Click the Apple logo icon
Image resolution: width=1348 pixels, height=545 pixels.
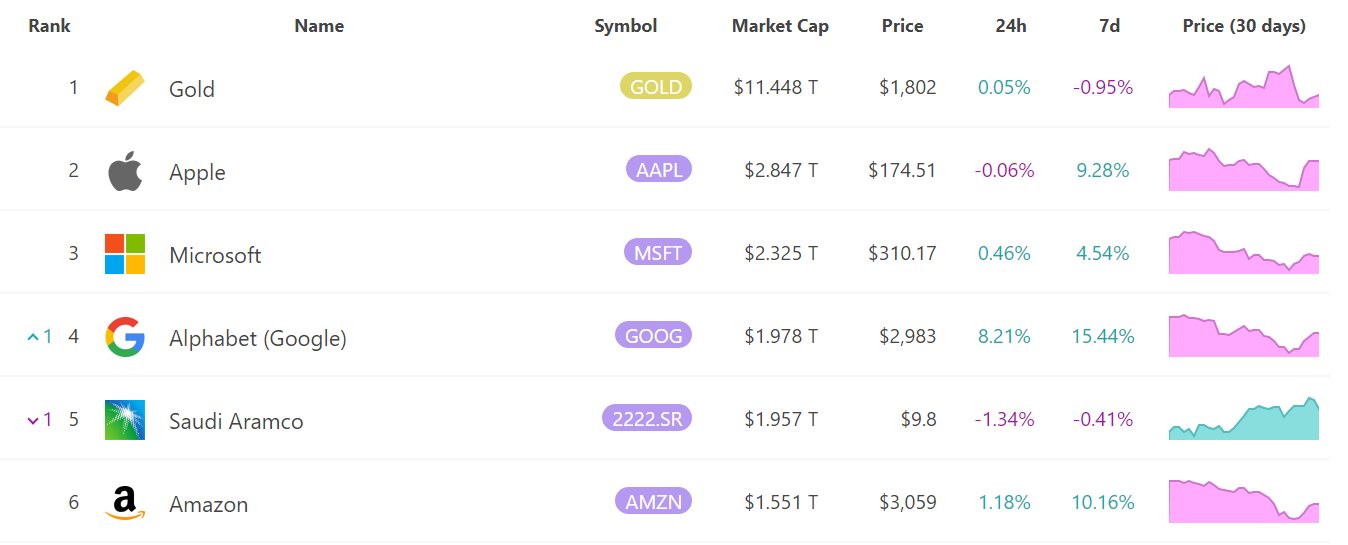click(125, 171)
